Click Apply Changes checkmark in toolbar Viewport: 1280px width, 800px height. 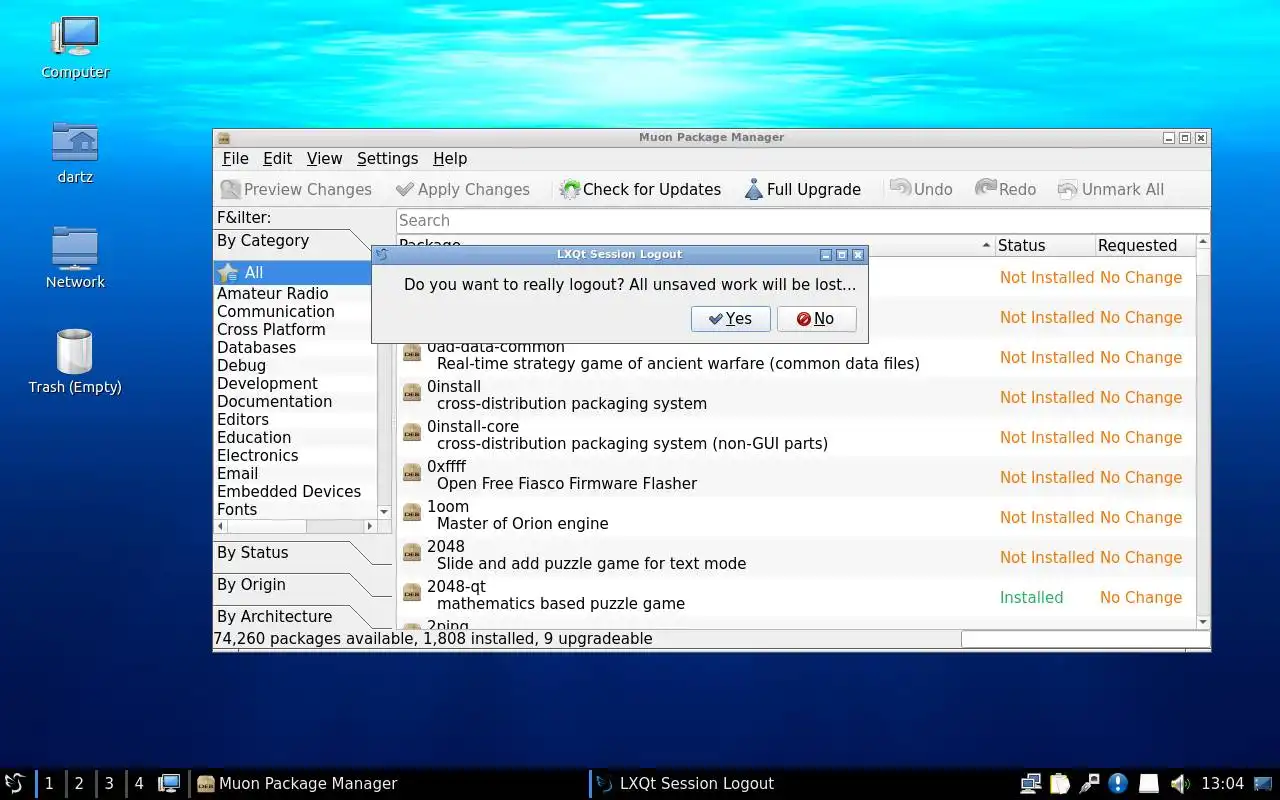click(x=404, y=189)
